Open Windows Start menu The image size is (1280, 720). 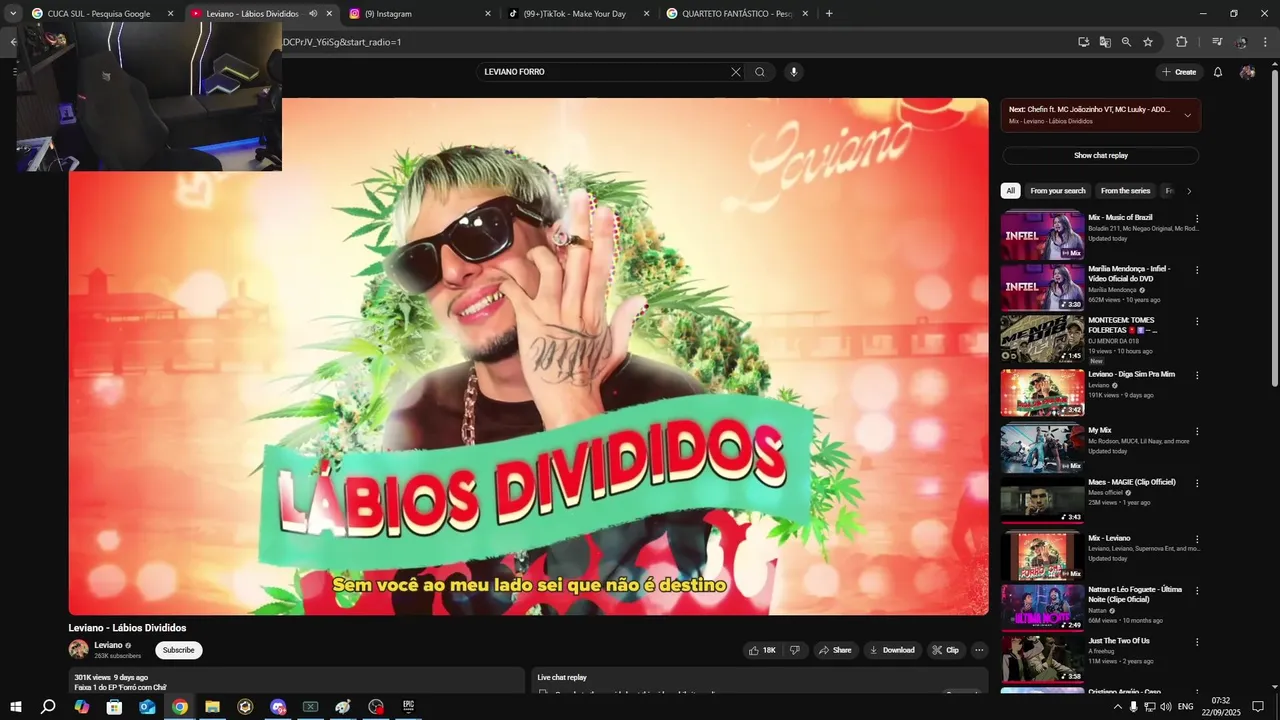(15, 707)
